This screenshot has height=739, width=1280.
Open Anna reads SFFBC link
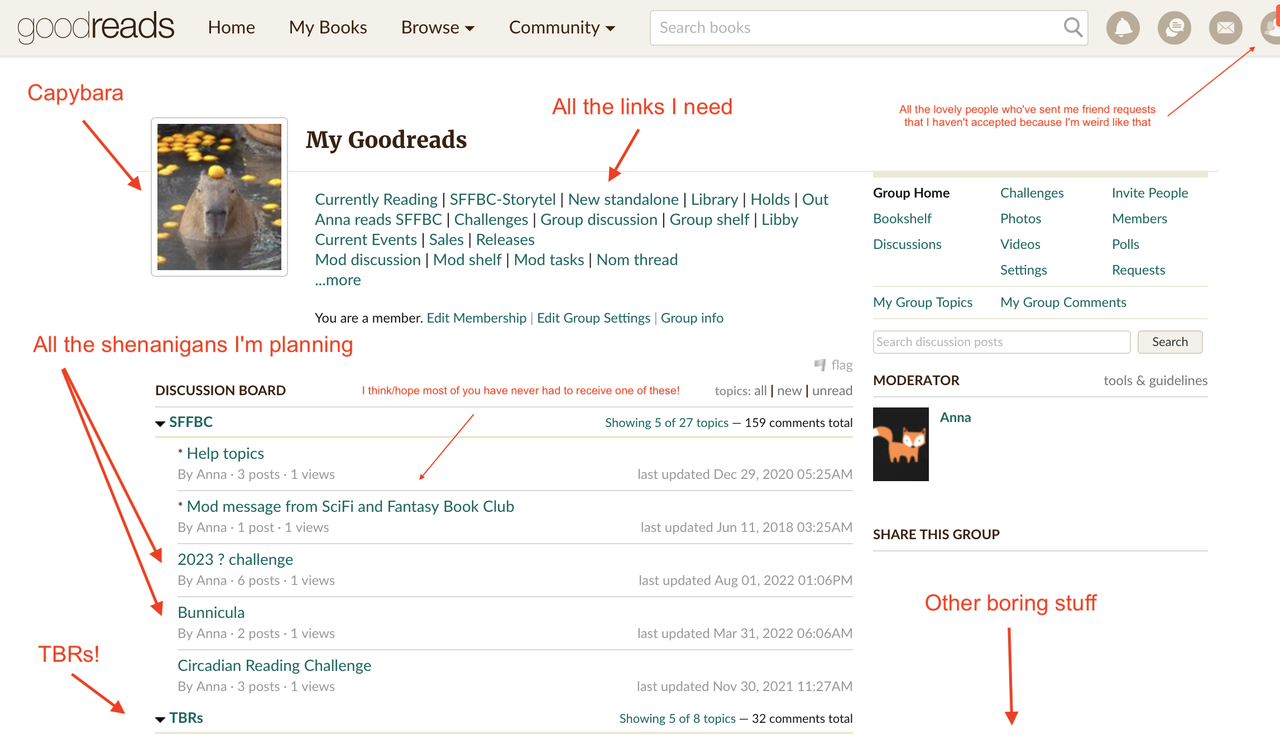378,219
